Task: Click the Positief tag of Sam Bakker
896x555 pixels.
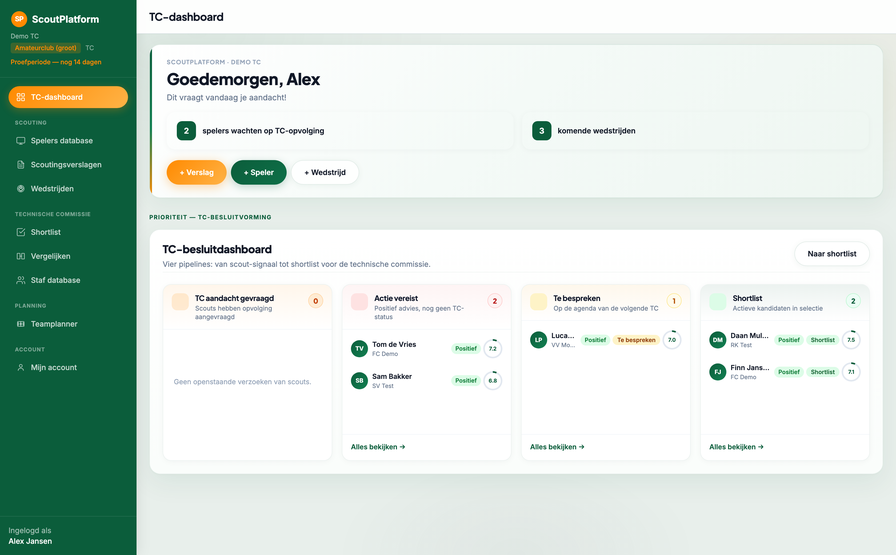Action: 466,381
